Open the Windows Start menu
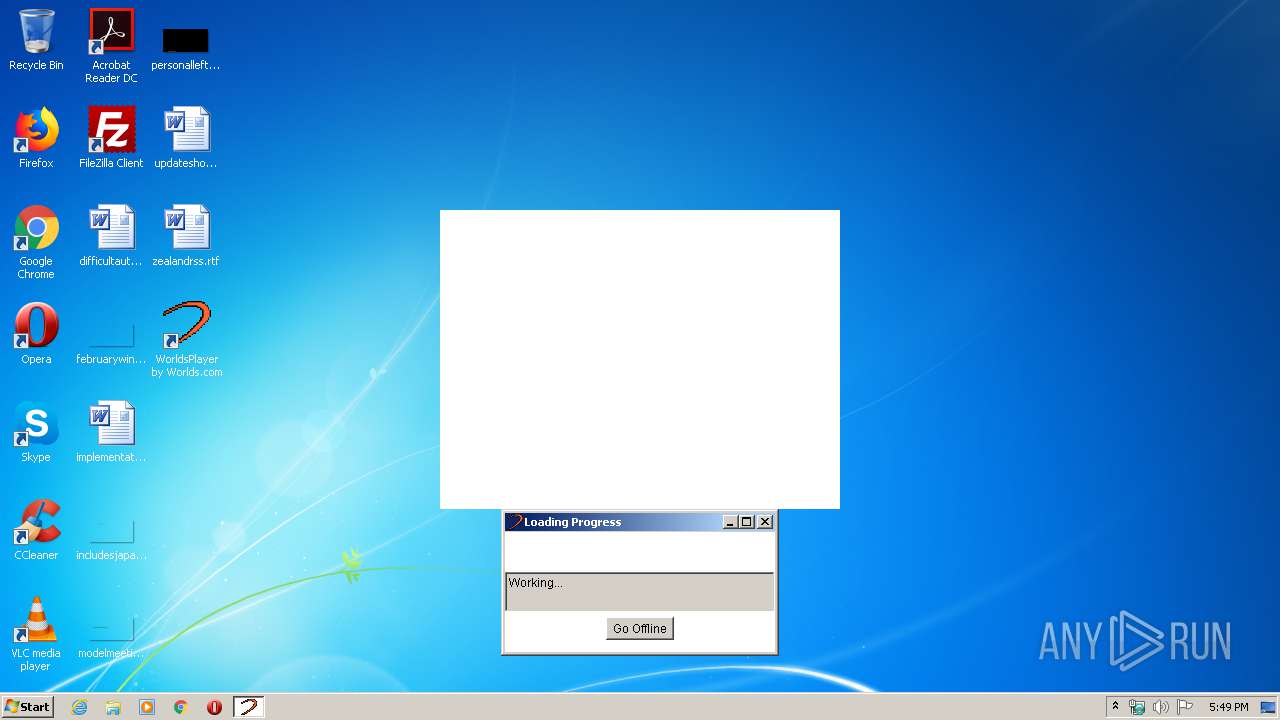 click(28, 707)
